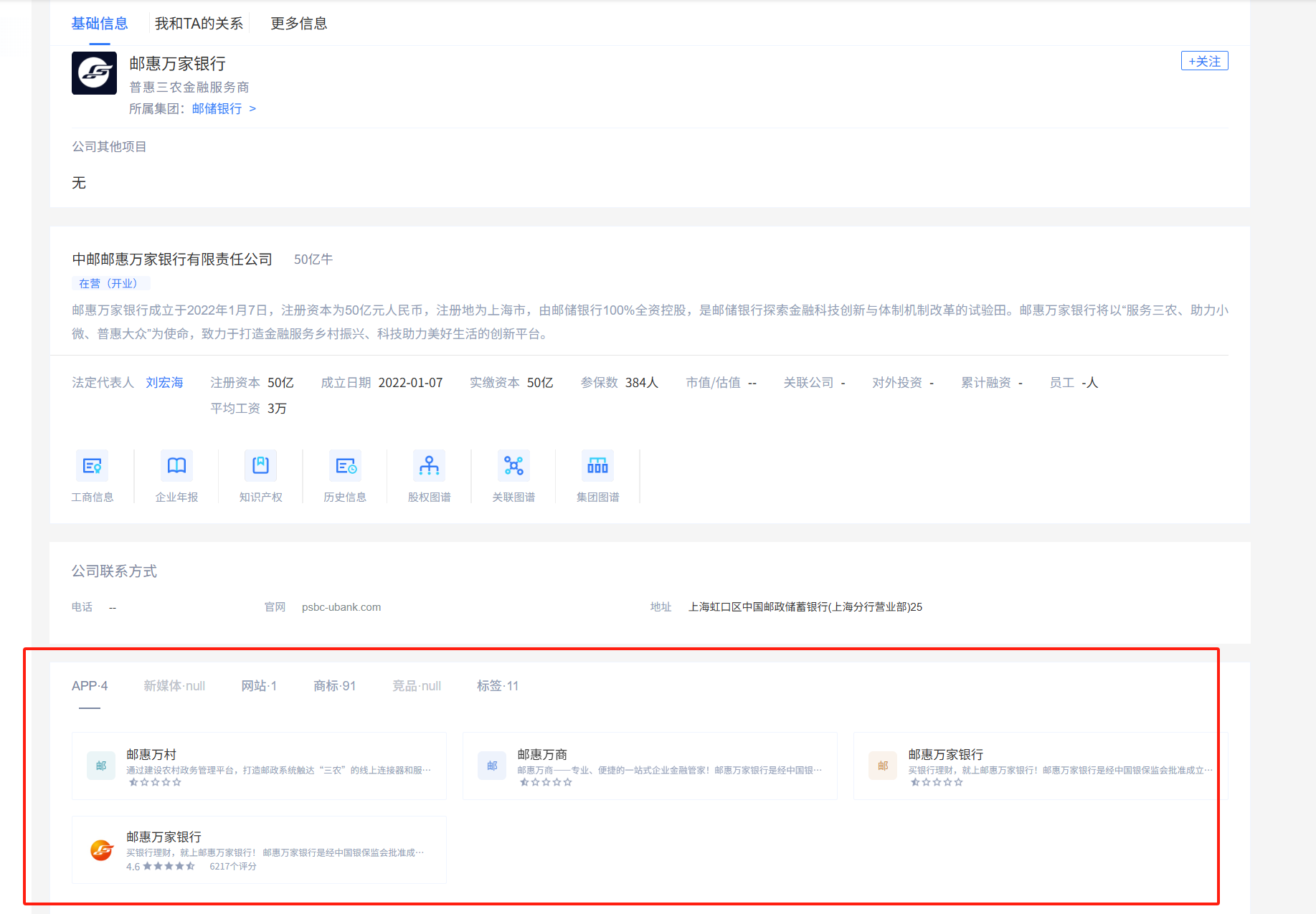Open legal representative 刘宏海 link
1316x914 pixels.
click(x=164, y=383)
